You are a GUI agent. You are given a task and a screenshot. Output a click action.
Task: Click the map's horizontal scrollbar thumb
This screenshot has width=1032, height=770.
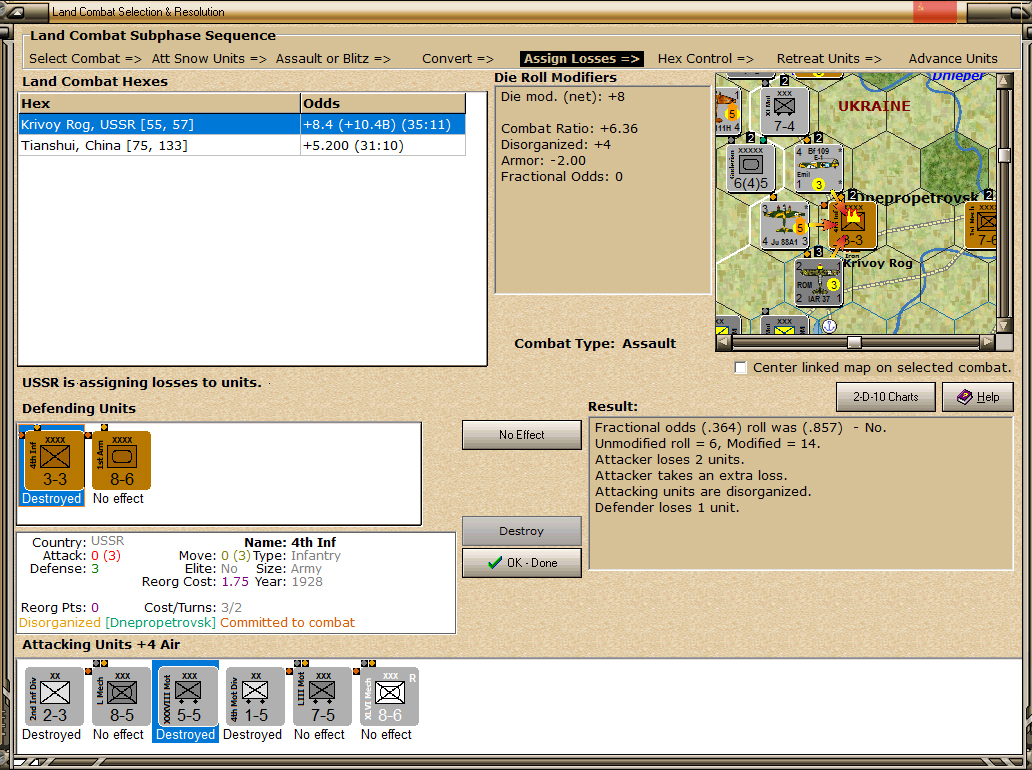tap(854, 342)
